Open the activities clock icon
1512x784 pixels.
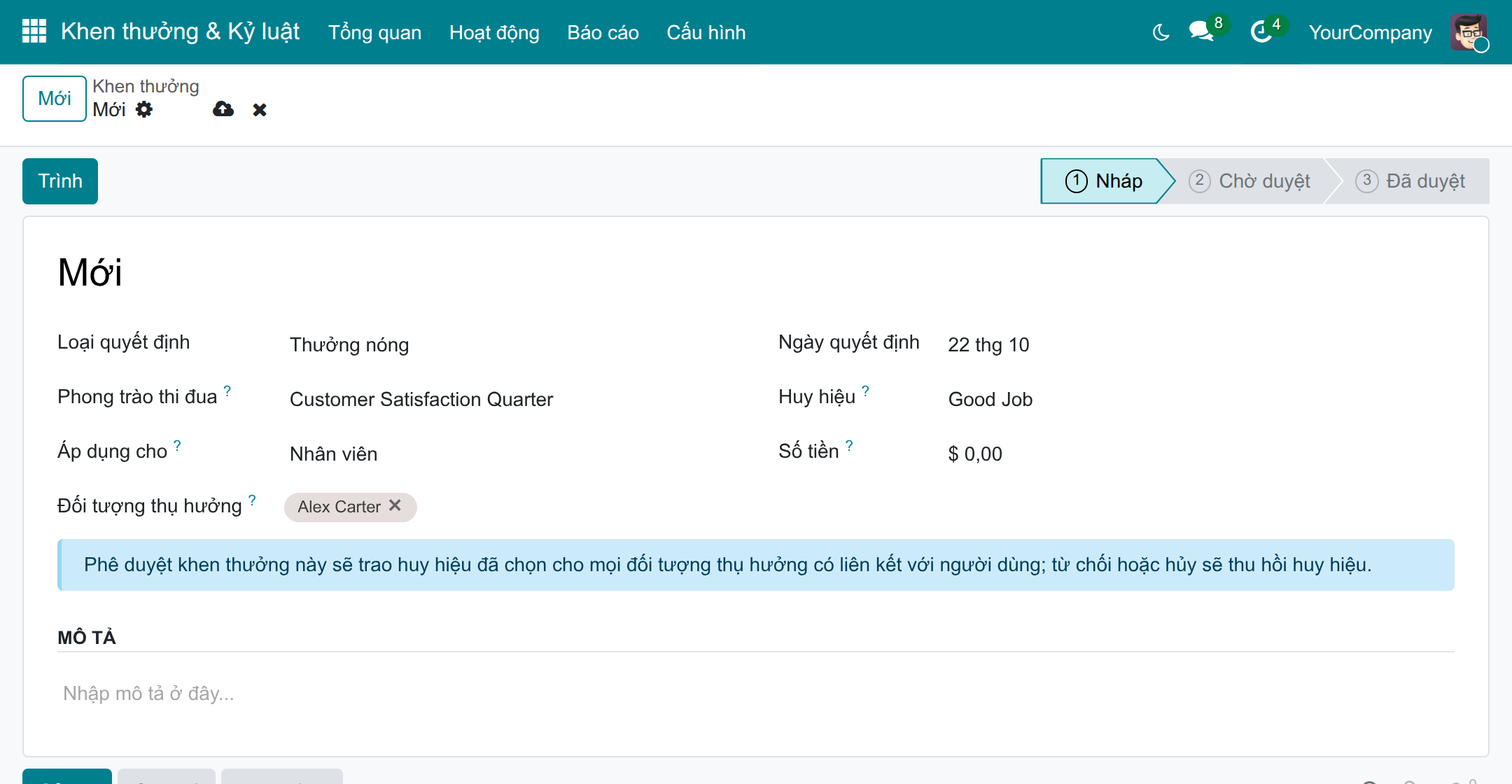pos(1261,31)
